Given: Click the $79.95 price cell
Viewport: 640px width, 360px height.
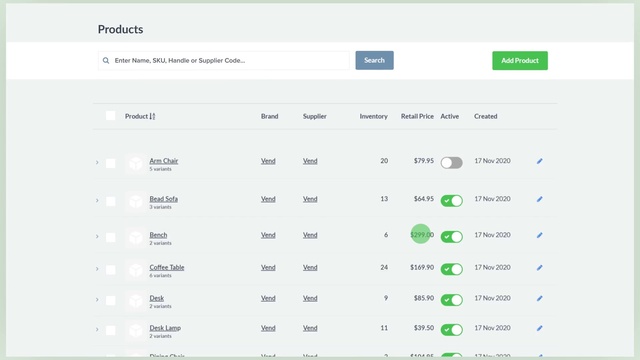Looking at the screenshot, I should (x=424, y=161).
